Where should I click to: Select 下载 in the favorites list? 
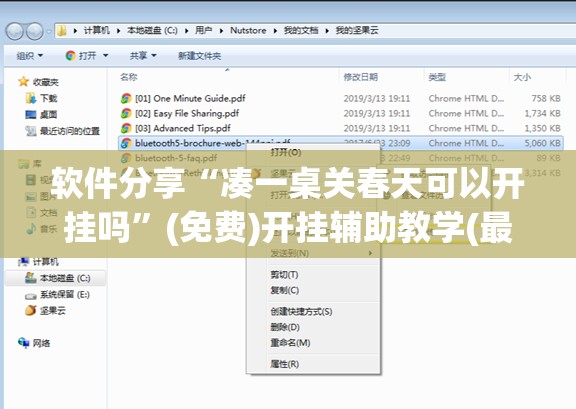click(x=48, y=98)
